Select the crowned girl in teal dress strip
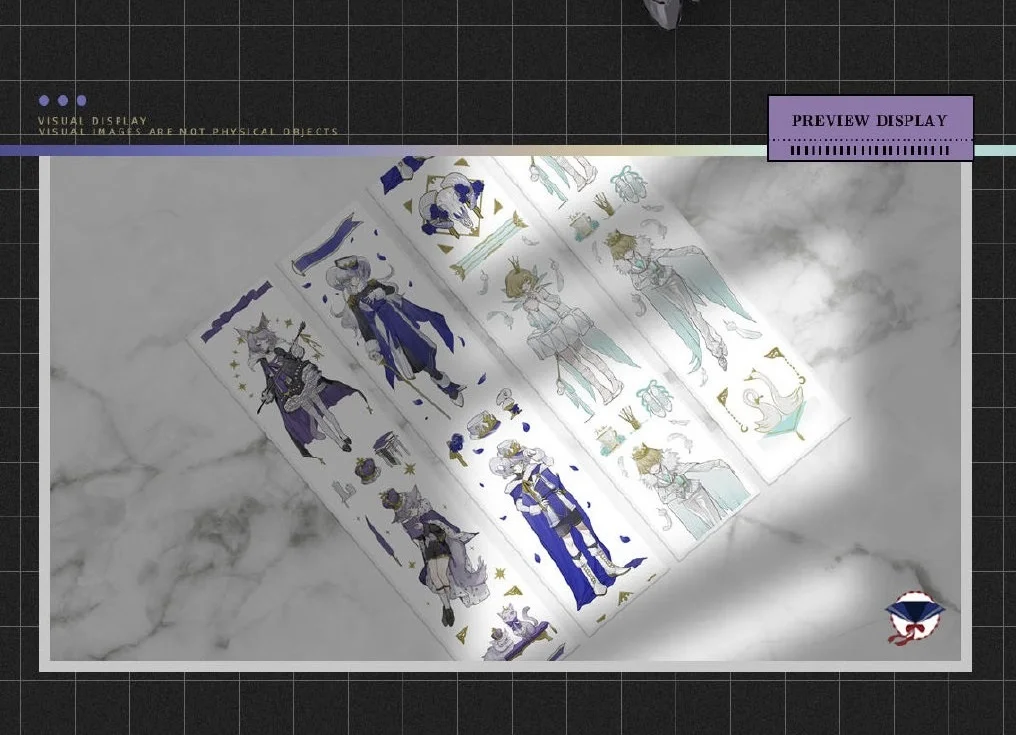1016x735 pixels. coord(564,356)
